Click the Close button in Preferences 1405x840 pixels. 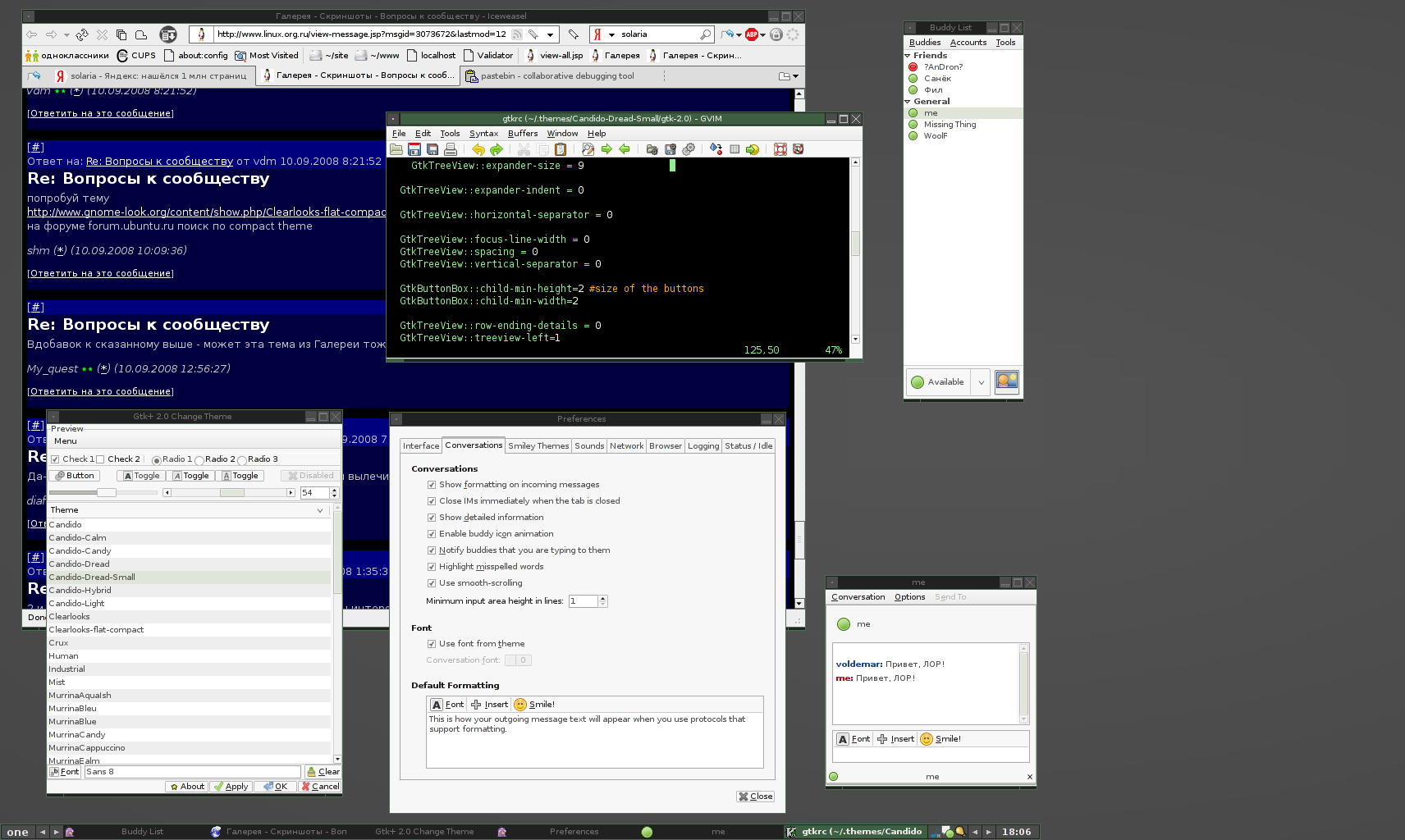click(755, 797)
